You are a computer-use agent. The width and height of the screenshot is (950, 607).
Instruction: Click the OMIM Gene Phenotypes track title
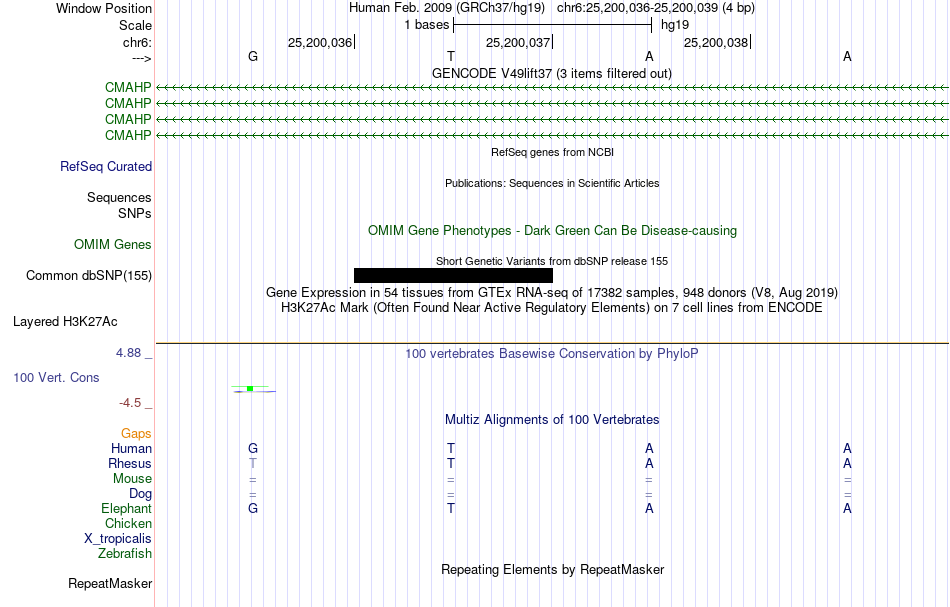553,231
